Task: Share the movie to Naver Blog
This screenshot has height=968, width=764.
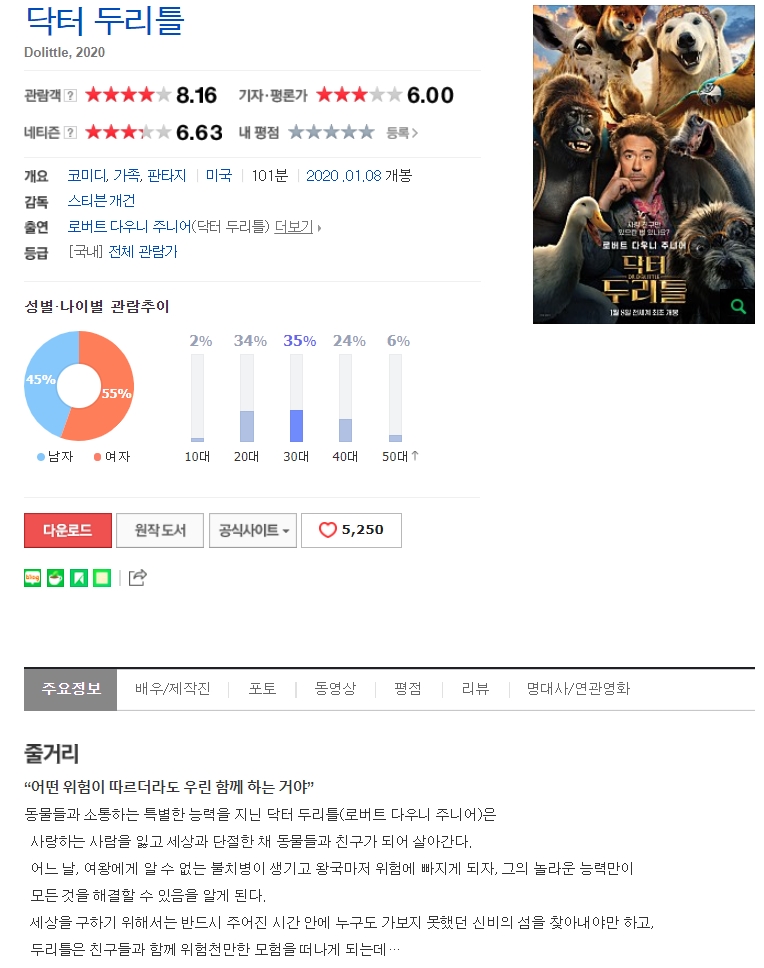Action: pyautogui.click(x=33, y=578)
